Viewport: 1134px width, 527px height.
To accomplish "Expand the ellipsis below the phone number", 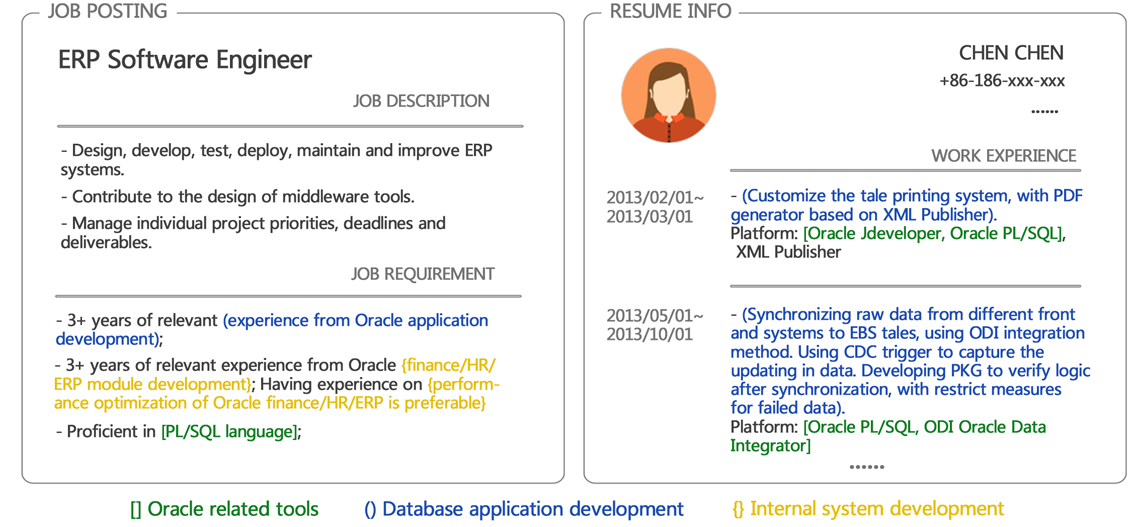I will point(1044,110).
